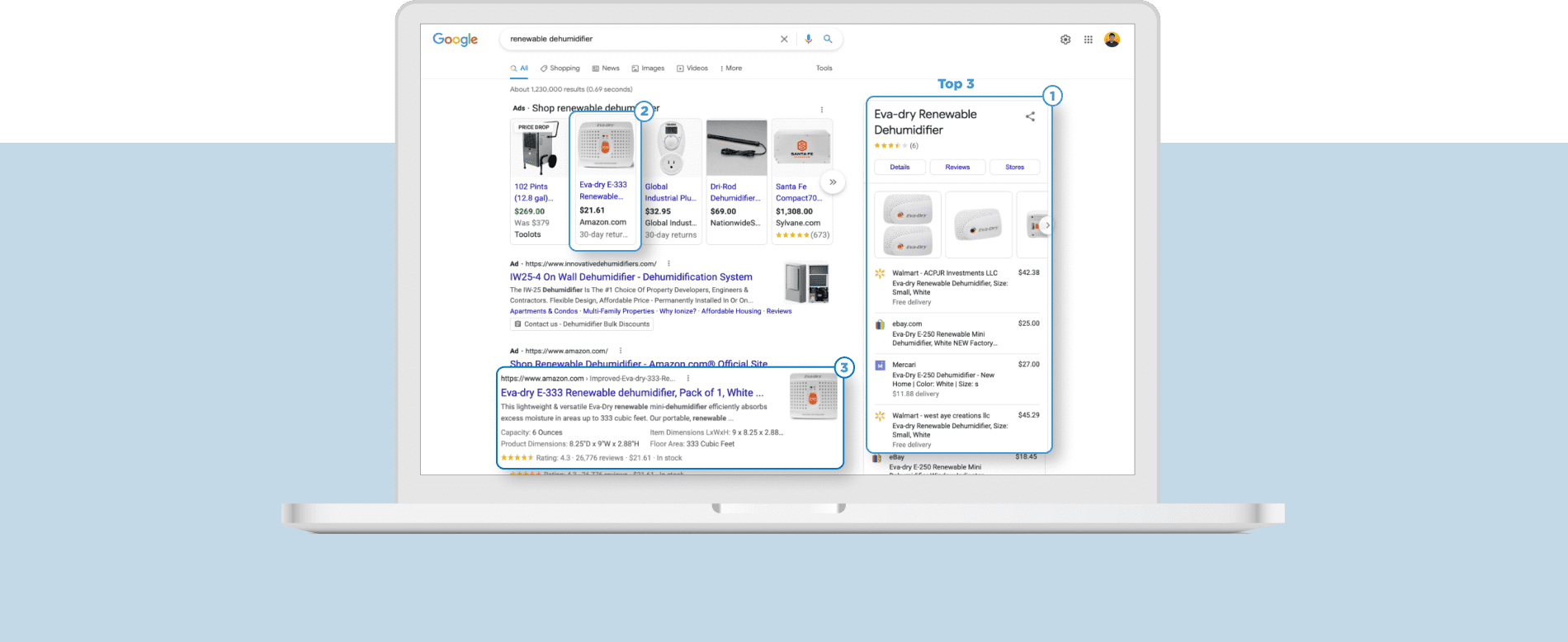This screenshot has height=642, width=1568.
Task: Click the Eva-dry E-333 result thumbnail
Action: [x=813, y=396]
